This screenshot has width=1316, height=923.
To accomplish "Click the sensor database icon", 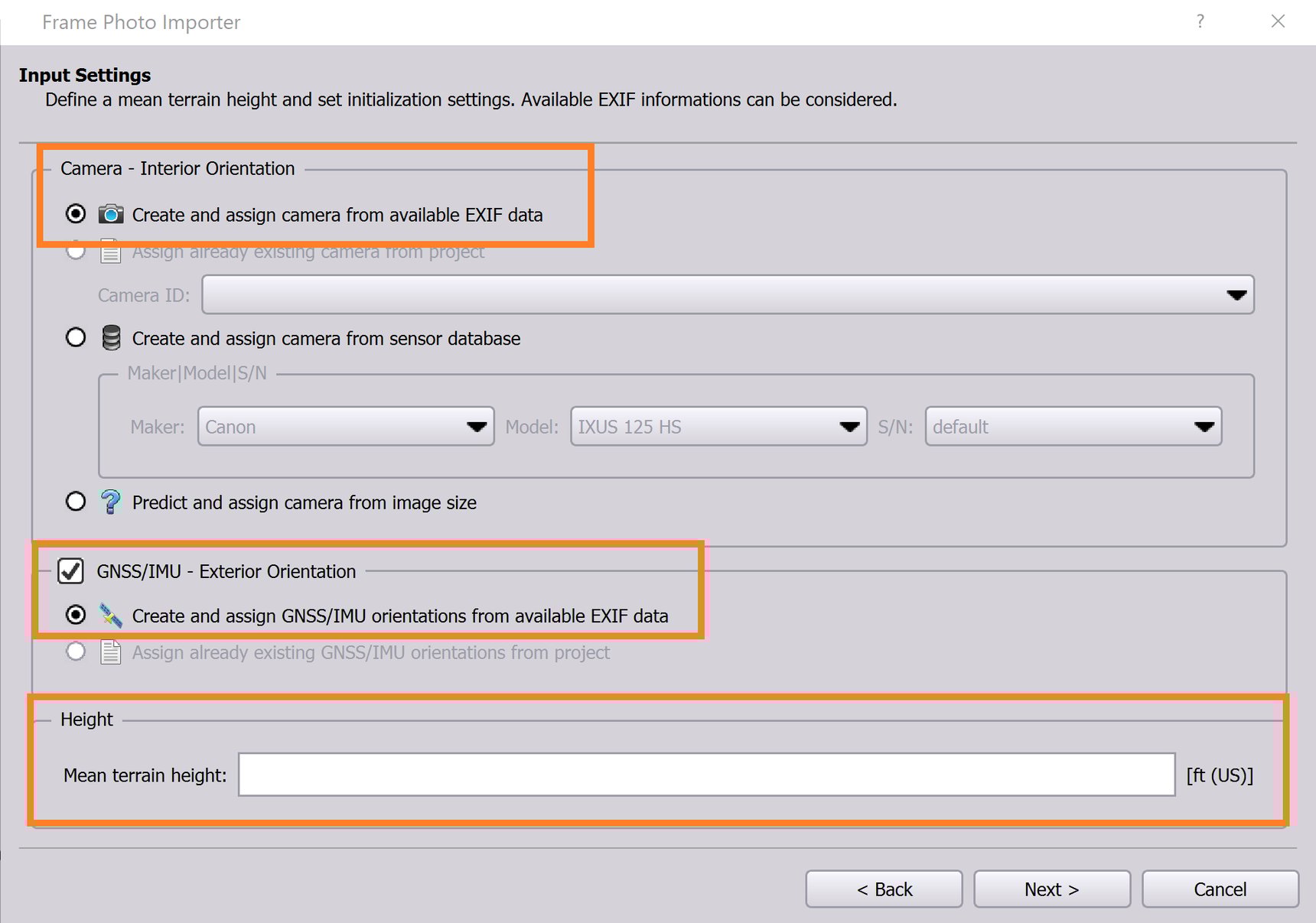I will pyautogui.click(x=111, y=338).
